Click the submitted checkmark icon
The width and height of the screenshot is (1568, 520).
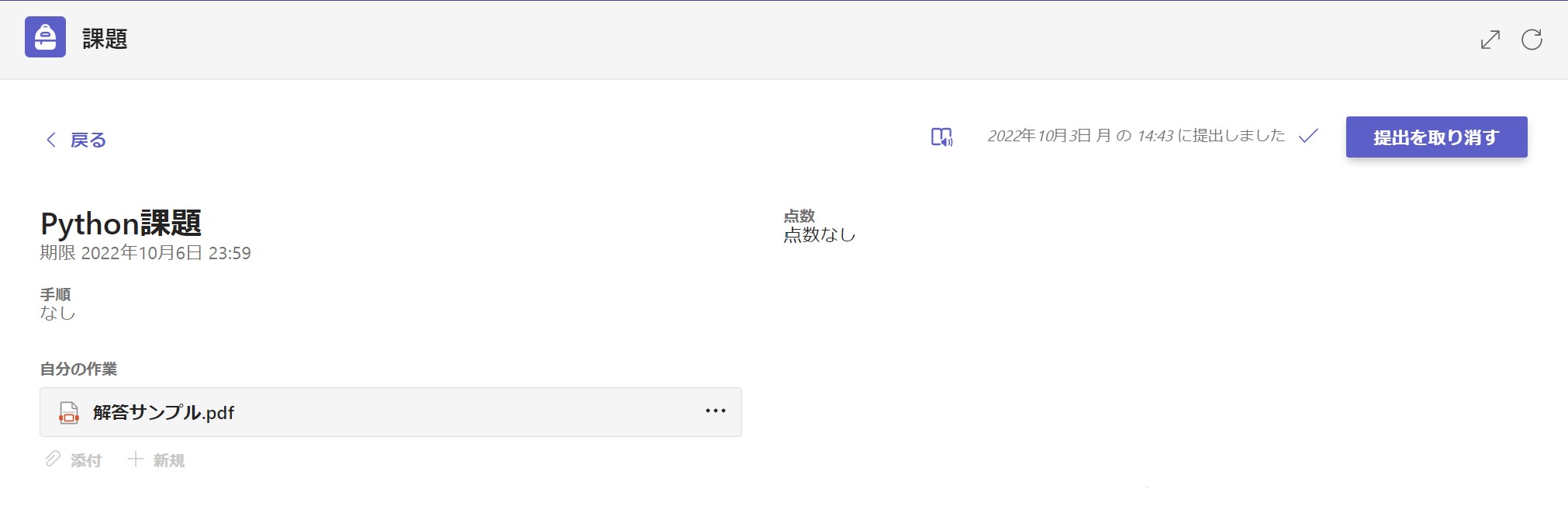[x=1308, y=136]
